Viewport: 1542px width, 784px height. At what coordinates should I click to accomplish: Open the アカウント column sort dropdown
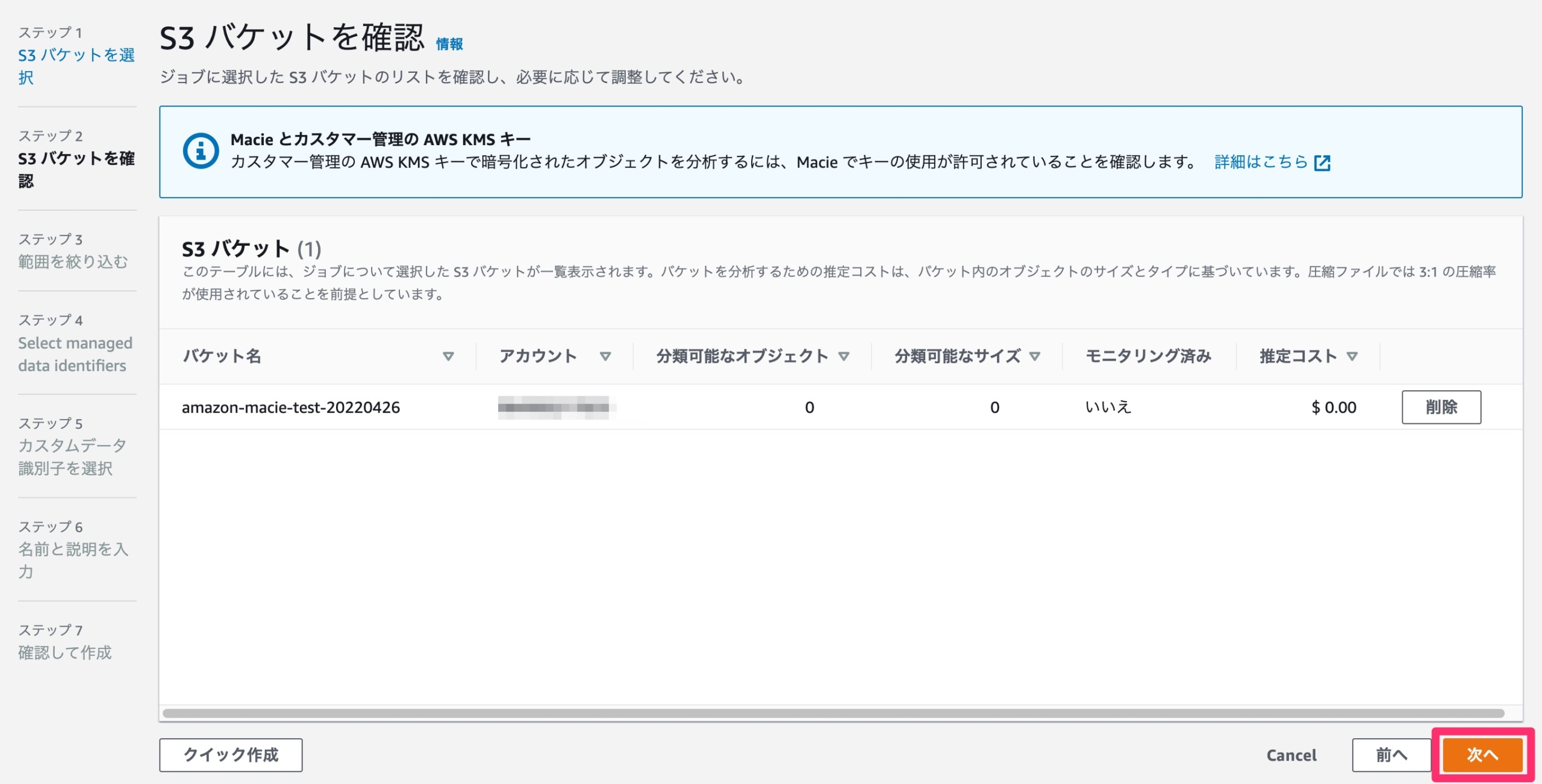607,356
